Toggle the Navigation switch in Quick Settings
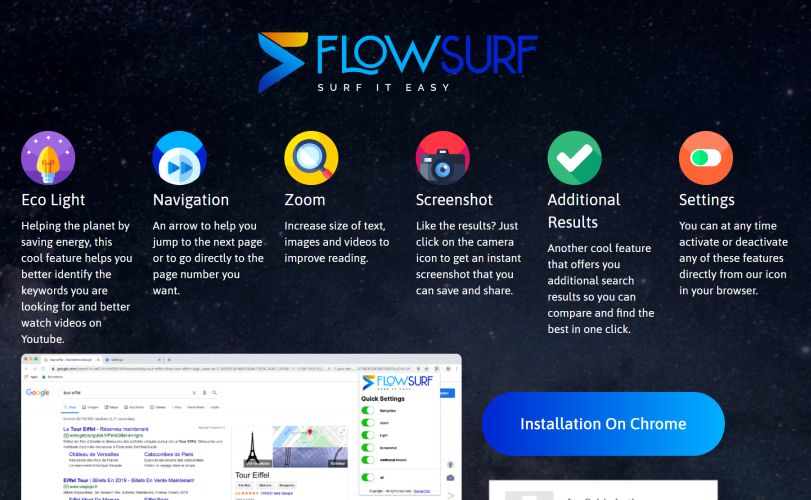 click(x=368, y=411)
